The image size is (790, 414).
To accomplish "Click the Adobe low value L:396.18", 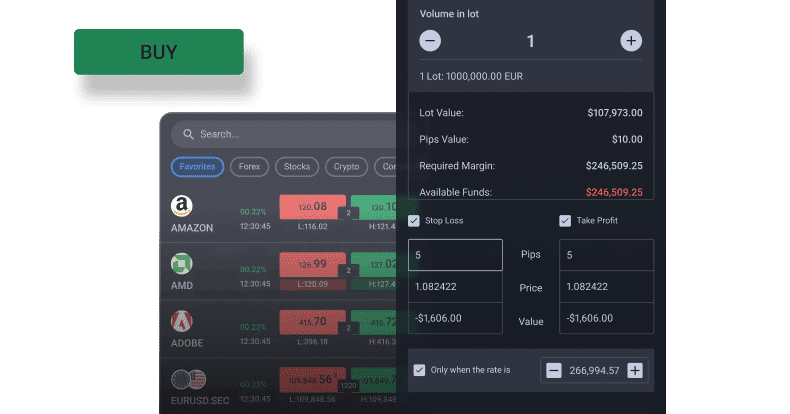I will [x=312, y=342].
